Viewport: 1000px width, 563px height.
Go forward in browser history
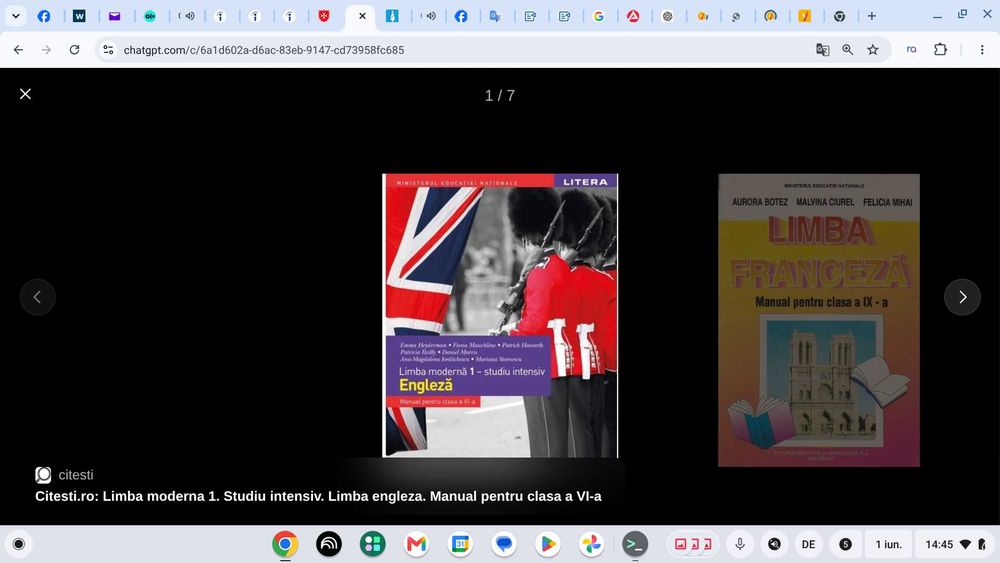coord(46,50)
